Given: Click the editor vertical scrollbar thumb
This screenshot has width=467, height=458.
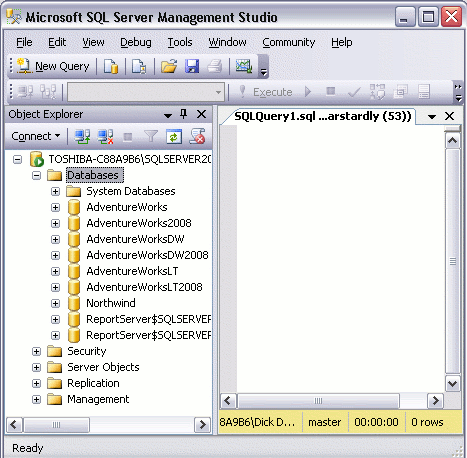Looking at the screenshot, I should tap(453, 261).
